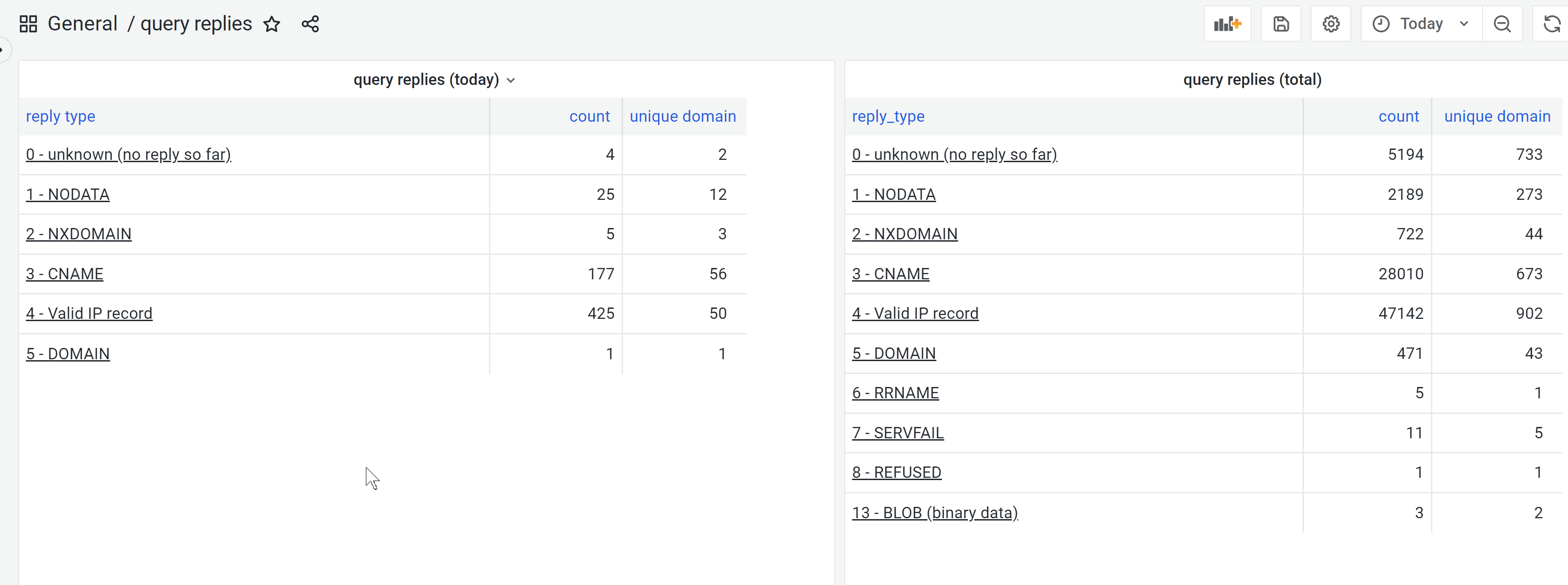Open '6 - RRNAME' link in total table
This screenshot has height=585, width=1568.
[895, 393]
